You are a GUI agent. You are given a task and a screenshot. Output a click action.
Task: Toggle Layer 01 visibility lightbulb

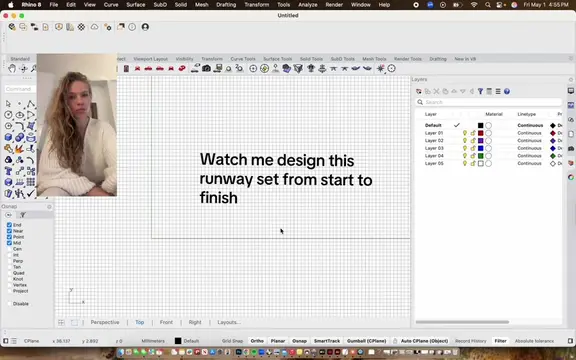click(x=465, y=133)
